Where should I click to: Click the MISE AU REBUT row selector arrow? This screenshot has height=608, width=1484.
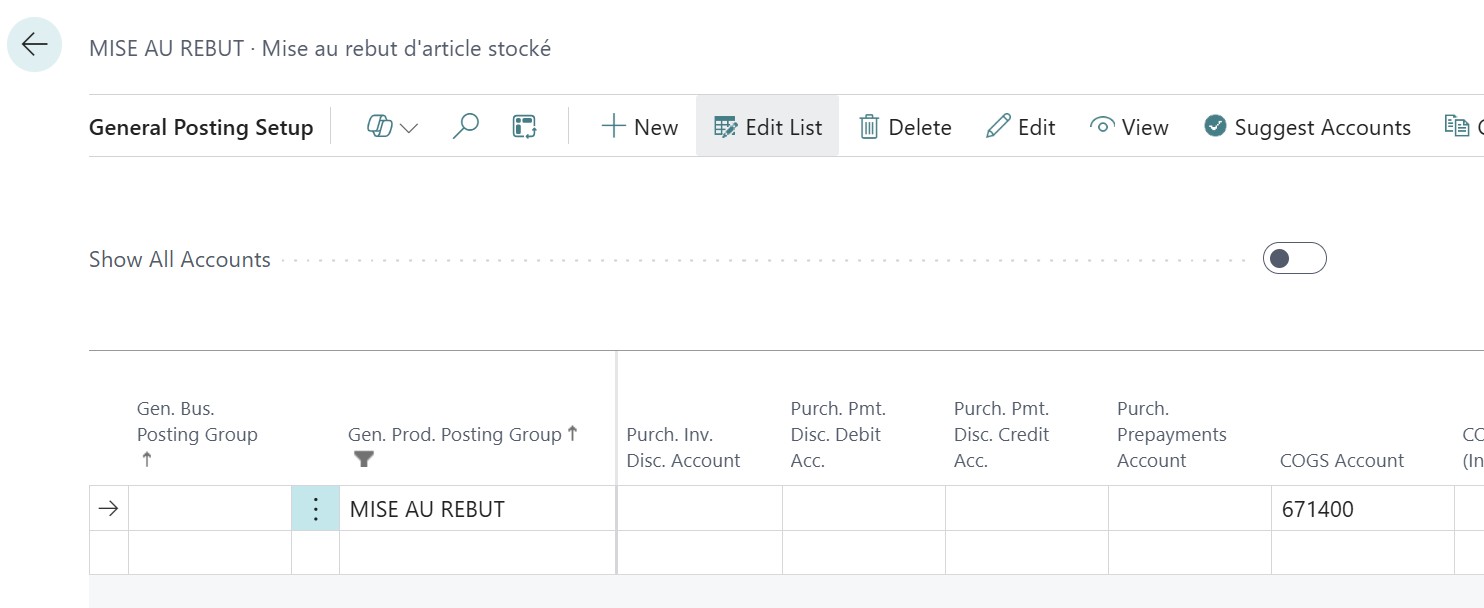coord(108,508)
